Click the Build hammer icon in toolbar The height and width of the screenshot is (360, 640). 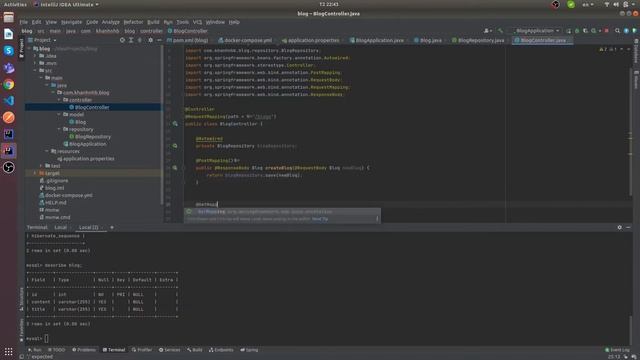[500, 31]
